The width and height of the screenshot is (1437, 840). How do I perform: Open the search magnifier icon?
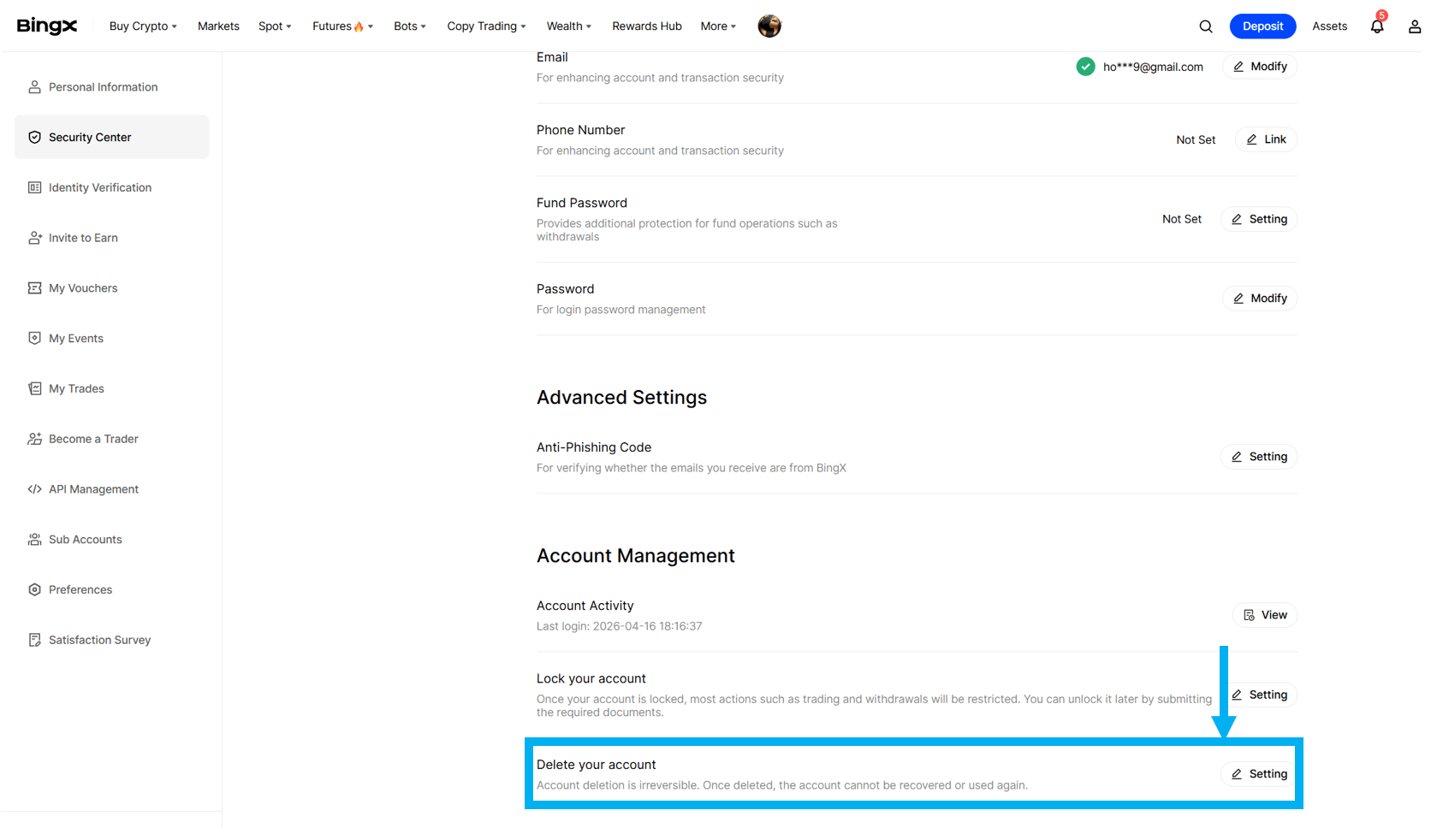pos(1205,27)
